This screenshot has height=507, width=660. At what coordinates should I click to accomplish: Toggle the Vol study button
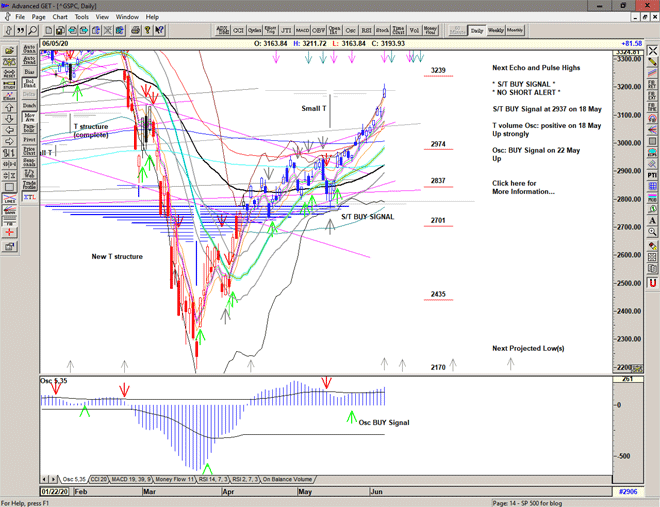[x=414, y=30]
